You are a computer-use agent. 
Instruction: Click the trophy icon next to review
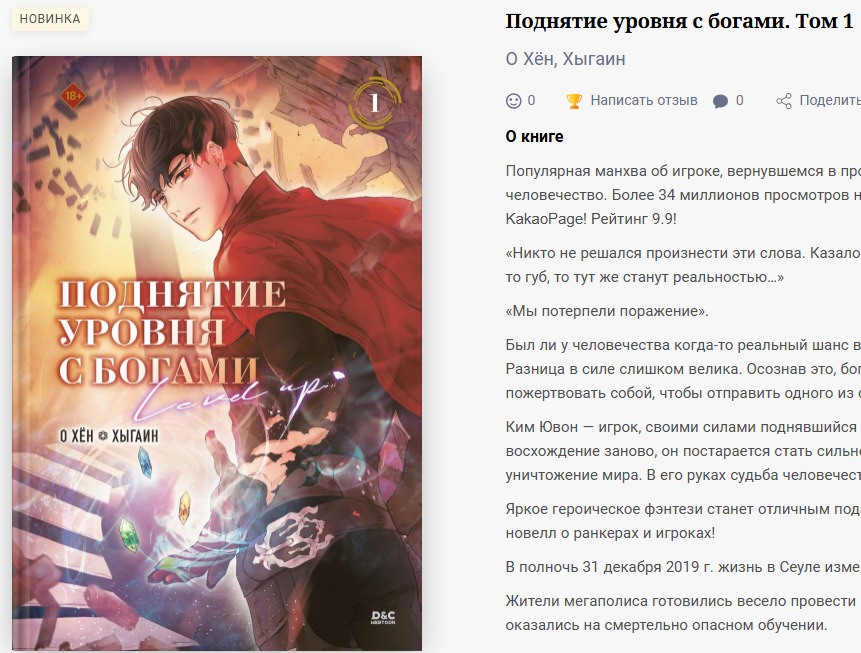coord(574,101)
